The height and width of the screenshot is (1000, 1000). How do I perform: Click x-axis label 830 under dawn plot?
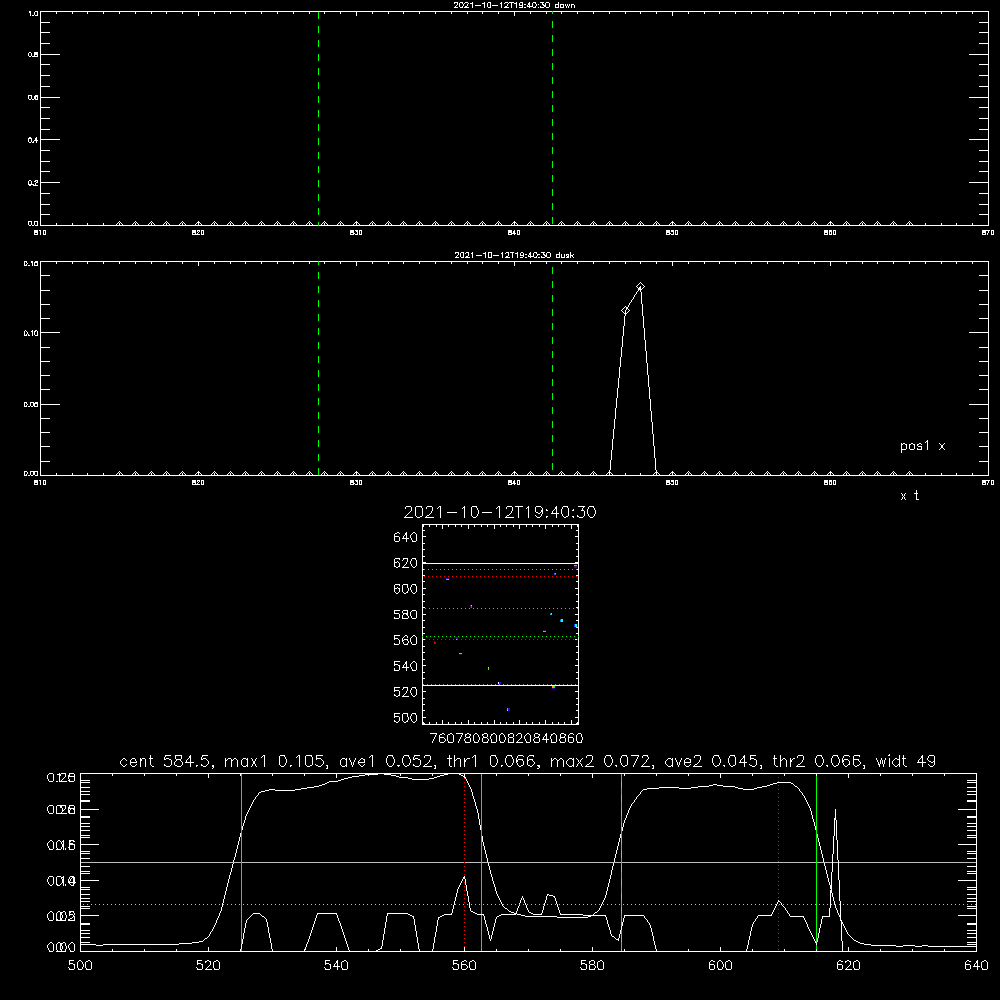(x=356, y=233)
